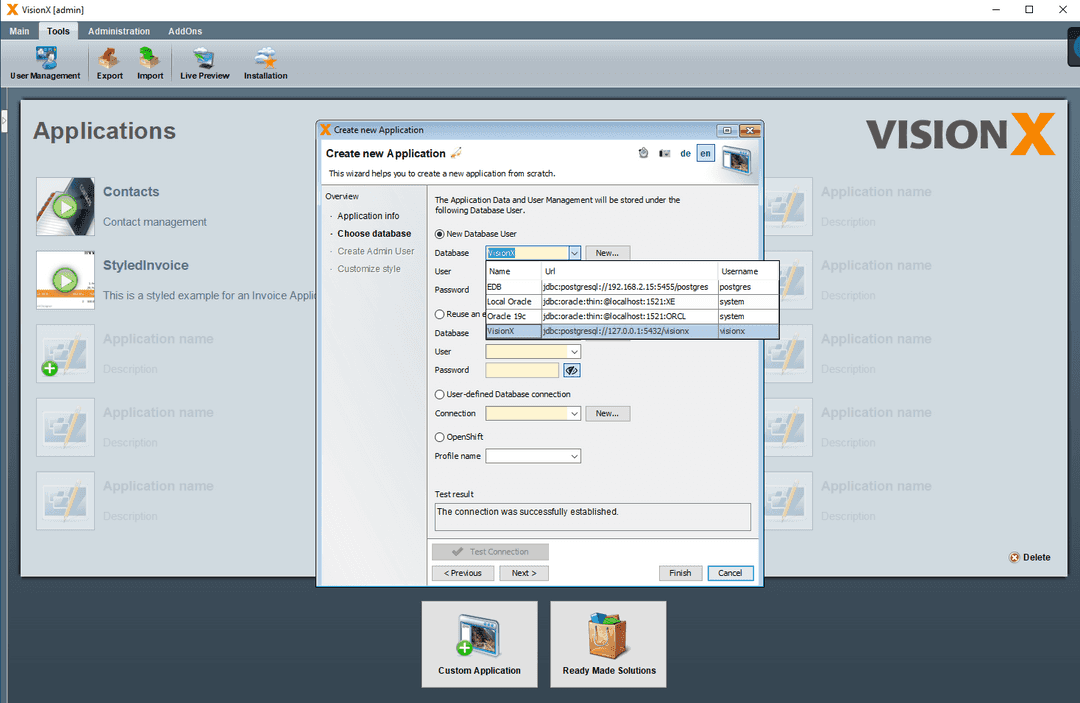Open the Database dropdown in the wizard
Image resolution: width=1080 pixels, height=703 pixels.
(573, 252)
